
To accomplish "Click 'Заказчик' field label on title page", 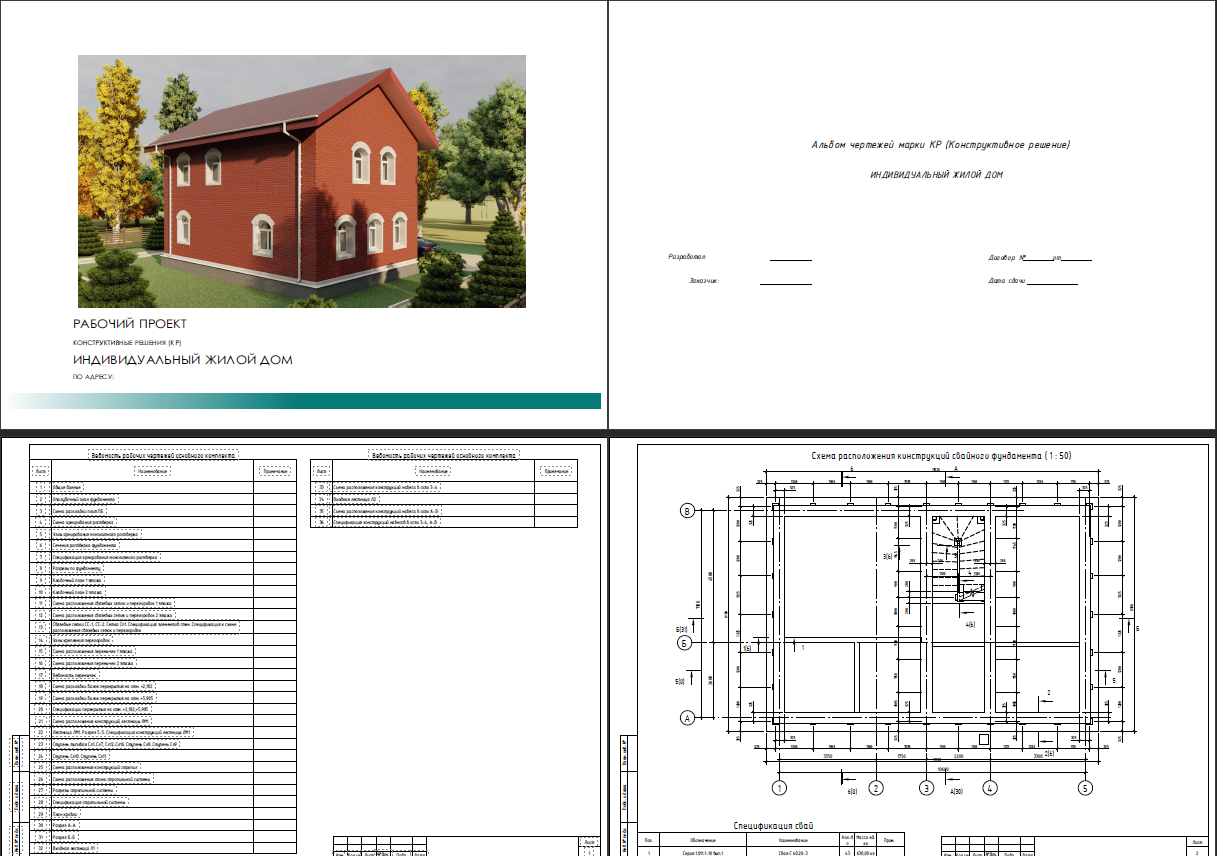I will 703,281.
